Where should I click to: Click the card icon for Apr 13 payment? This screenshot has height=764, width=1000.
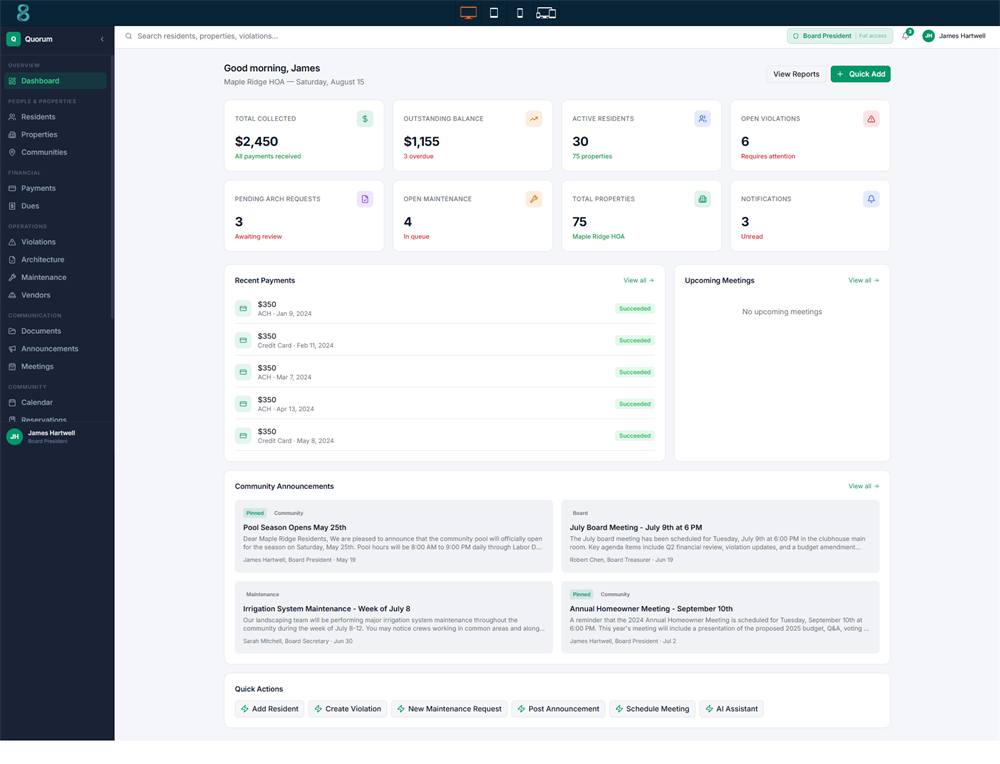(x=243, y=404)
